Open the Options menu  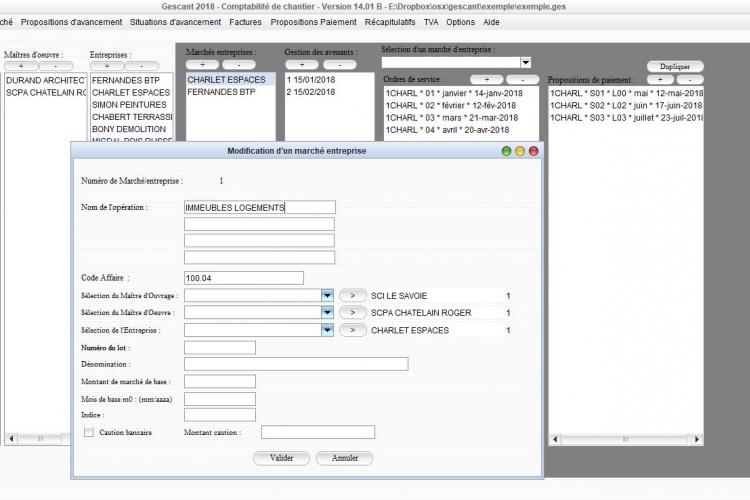click(x=461, y=22)
